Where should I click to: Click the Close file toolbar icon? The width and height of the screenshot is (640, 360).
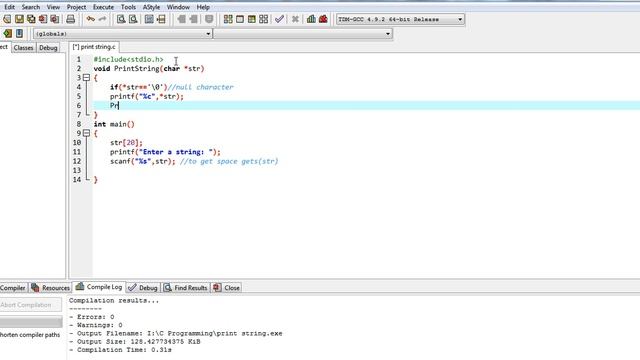coord(43,19)
